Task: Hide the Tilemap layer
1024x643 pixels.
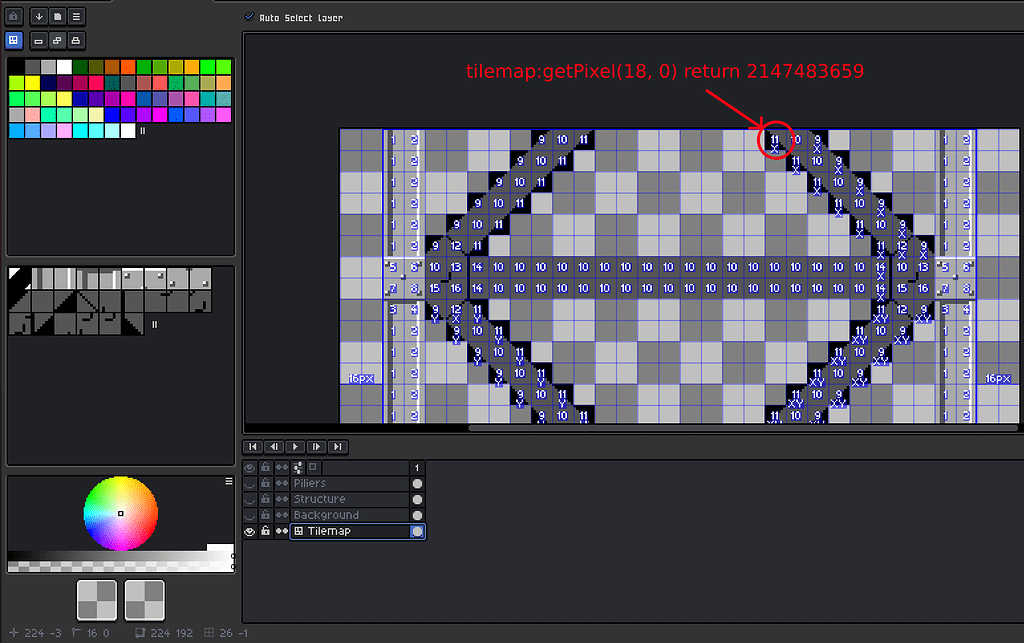Action: pyautogui.click(x=249, y=531)
